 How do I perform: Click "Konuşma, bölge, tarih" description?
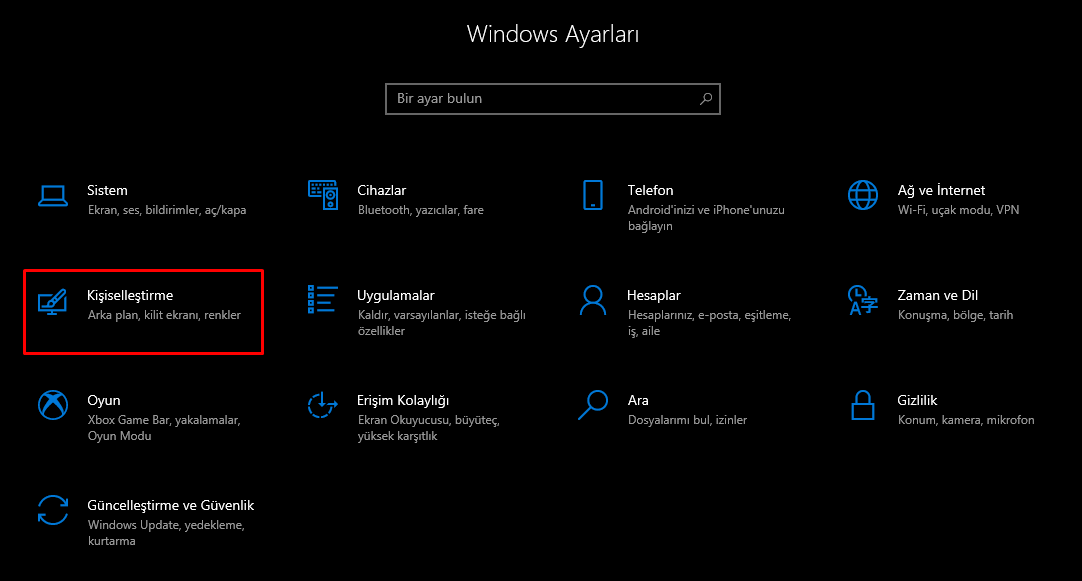click(x=955, y=315)
